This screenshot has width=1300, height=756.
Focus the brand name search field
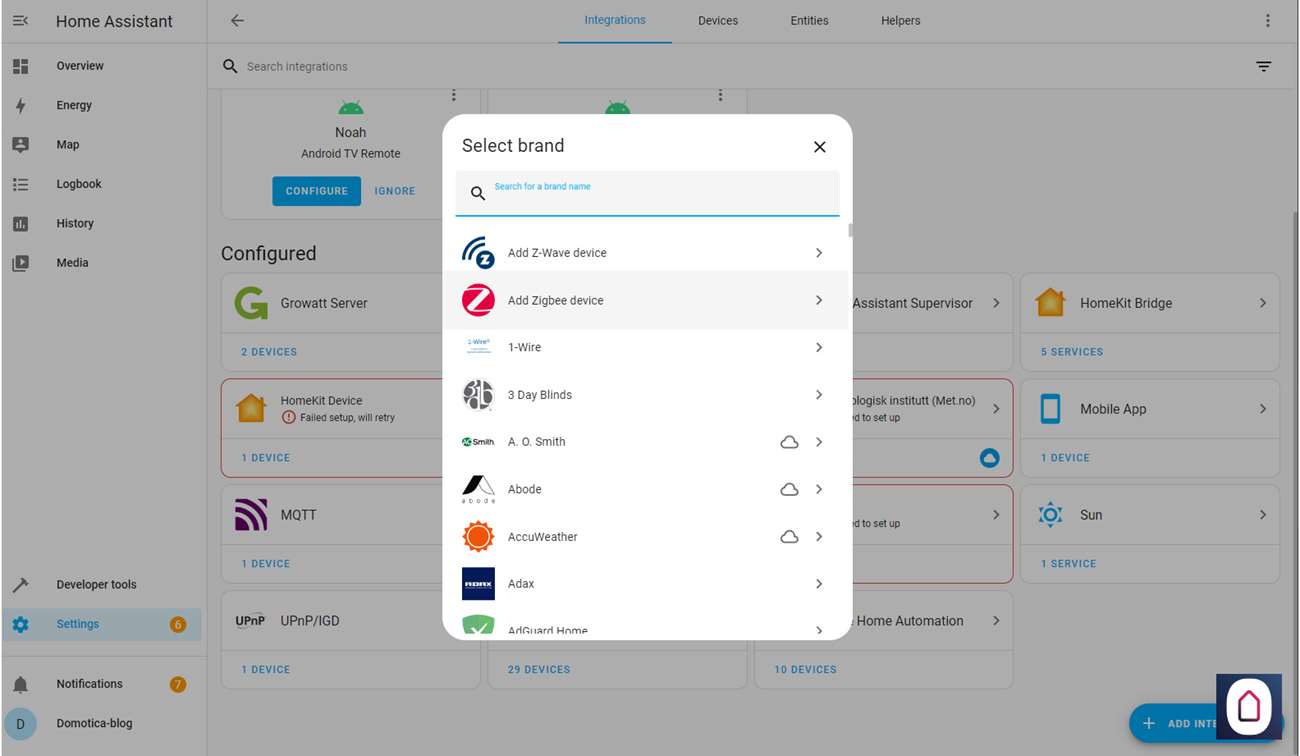[x=647, y=193]
